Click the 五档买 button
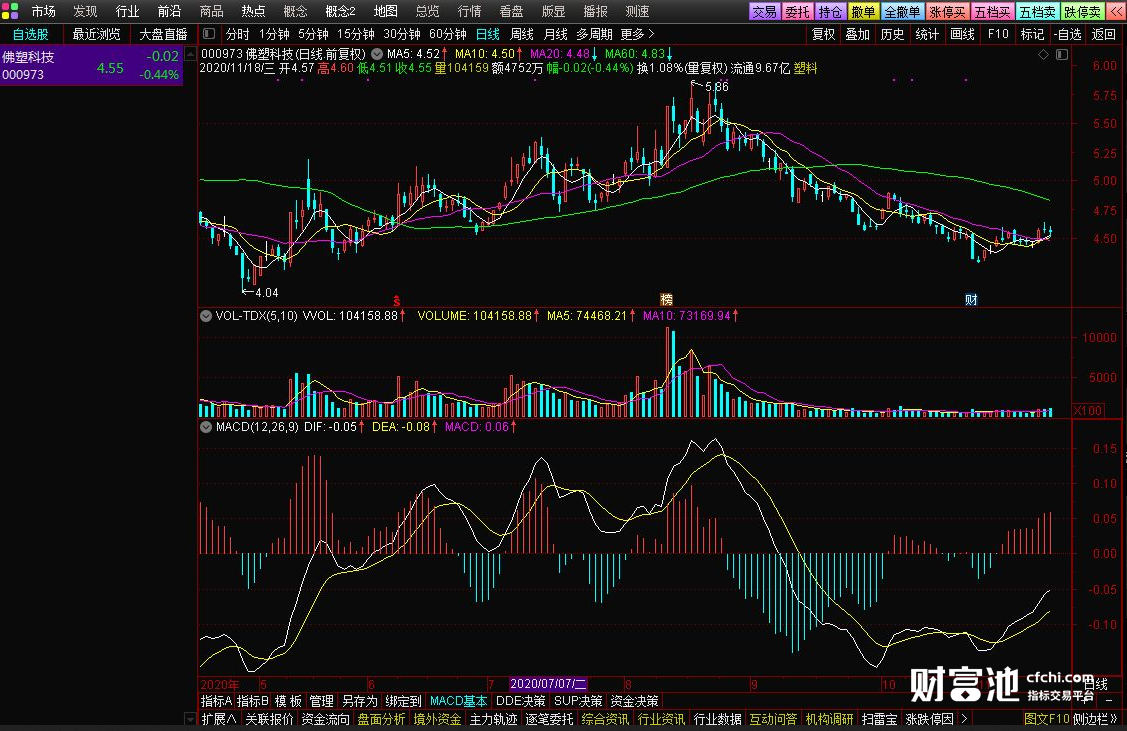 pyautogui.click(x=992, y=12)
